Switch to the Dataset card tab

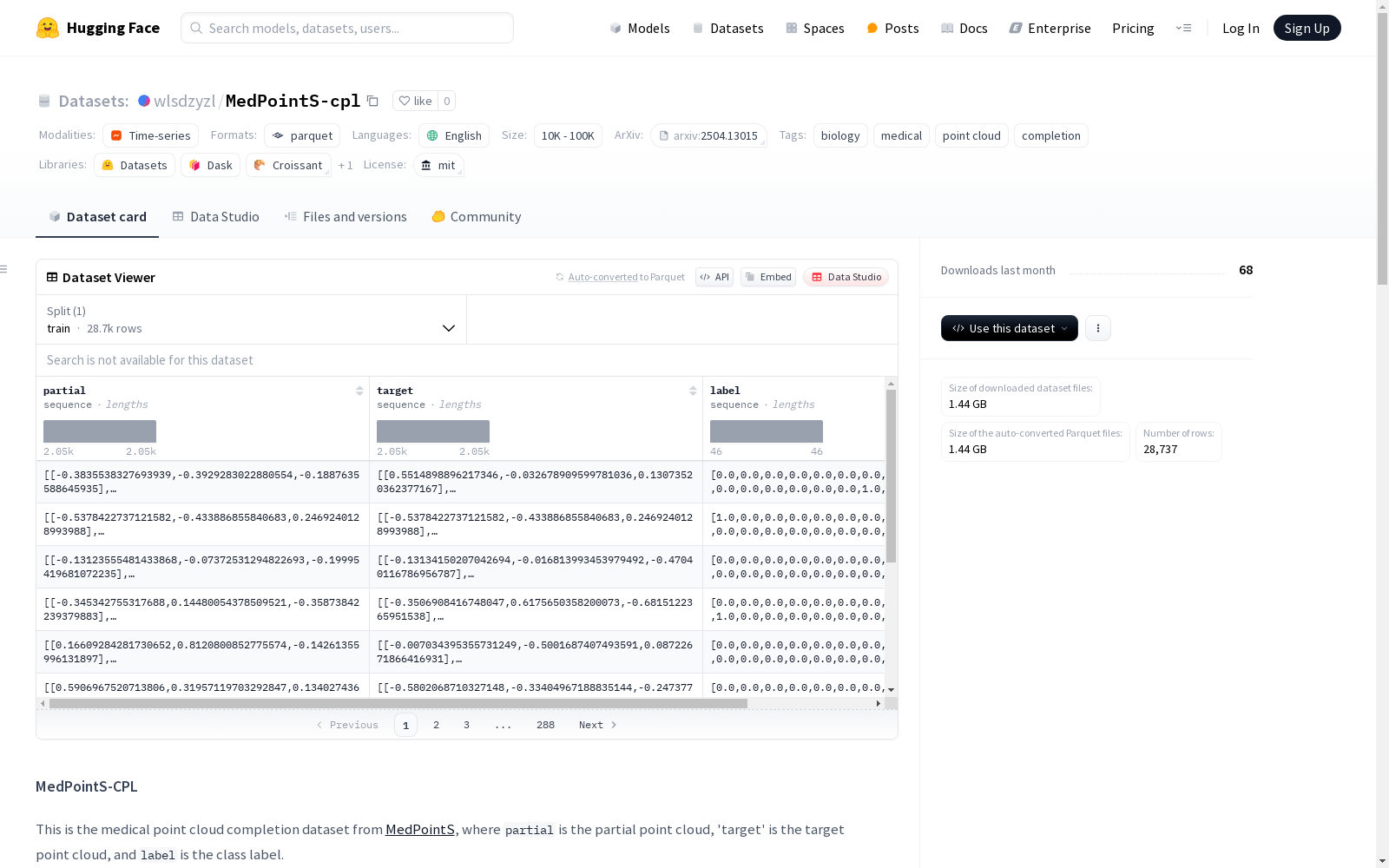(x=97, y=217)
